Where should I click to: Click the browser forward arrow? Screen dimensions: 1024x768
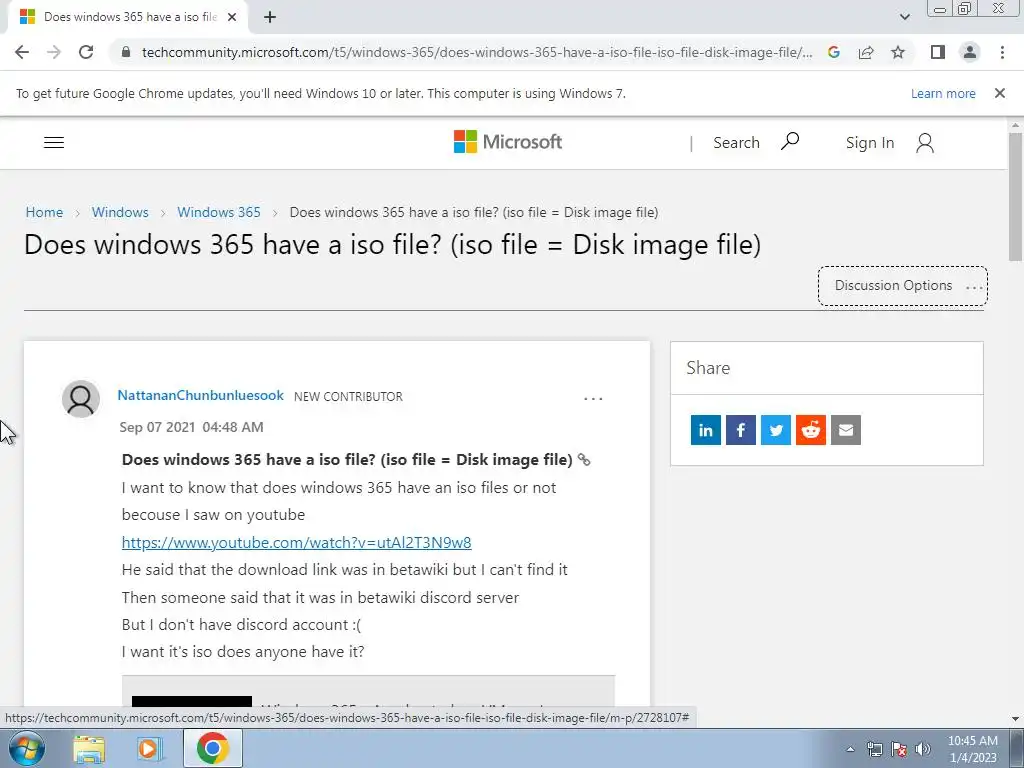click(x=54, y=52)
